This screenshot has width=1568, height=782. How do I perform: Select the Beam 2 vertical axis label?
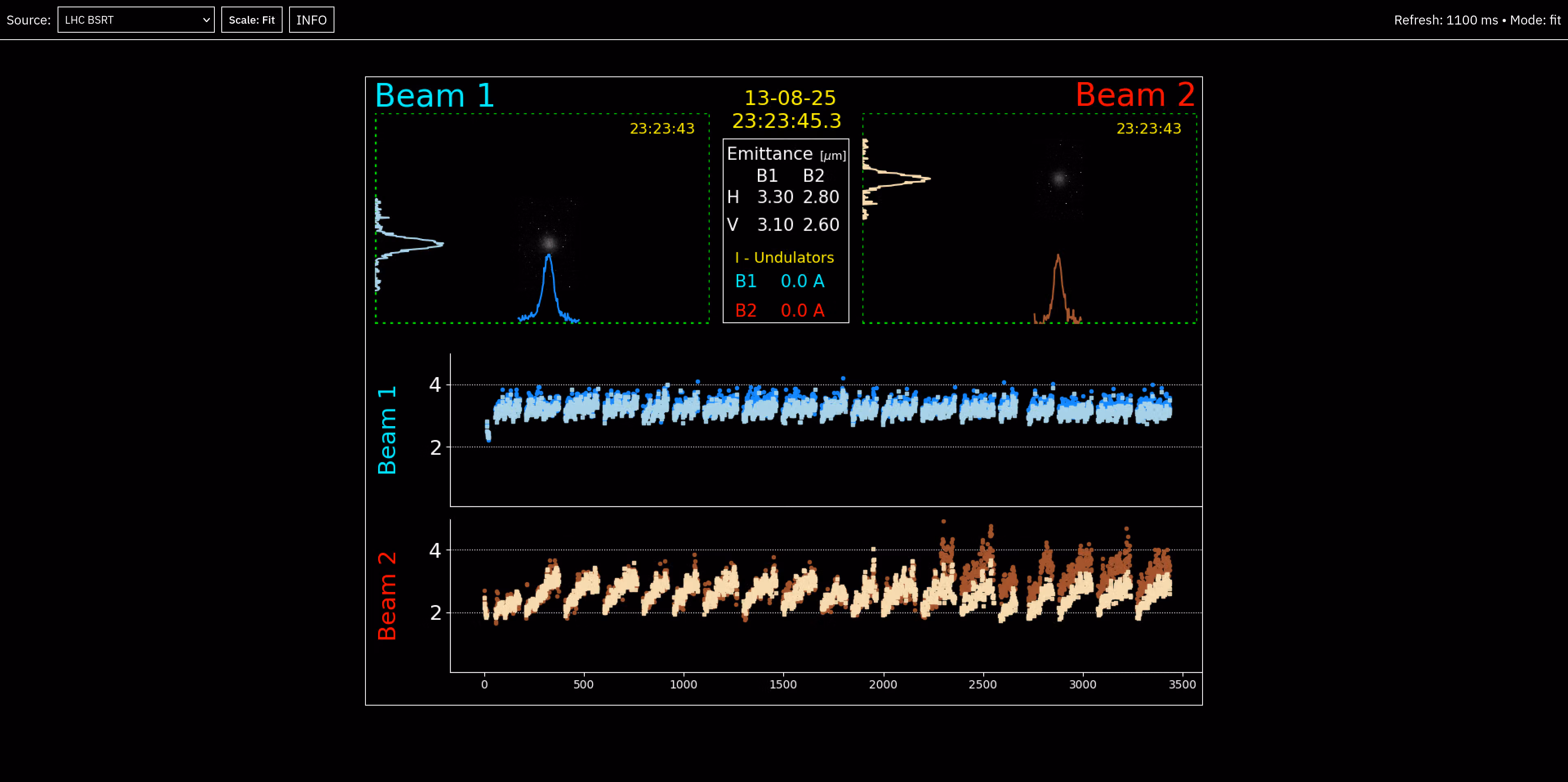(387, 596)
